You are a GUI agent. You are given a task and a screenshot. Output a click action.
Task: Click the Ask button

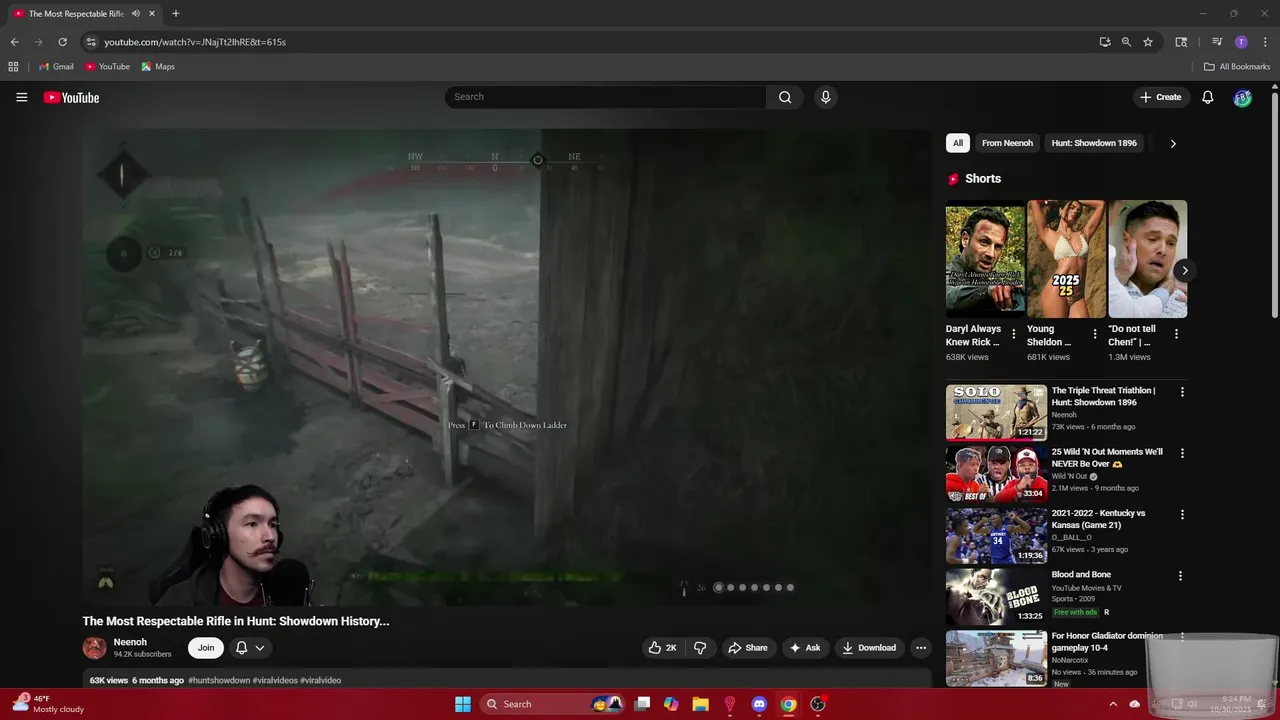pos(805,648)
